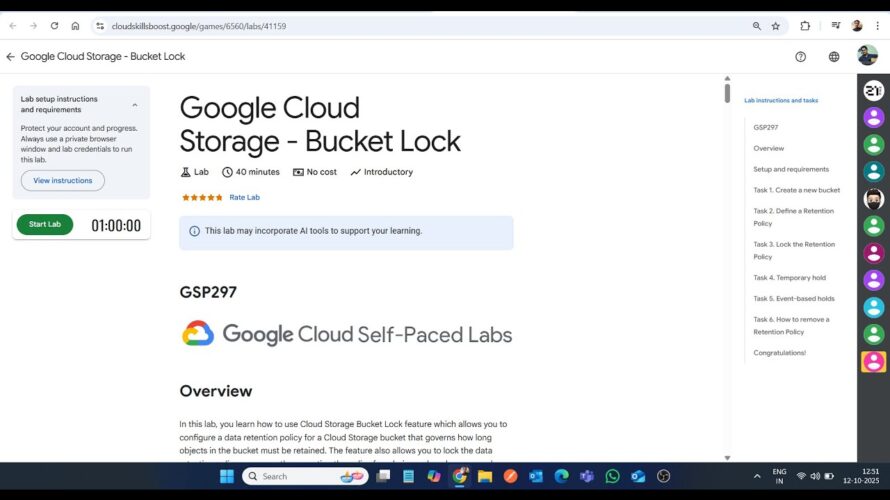This screenshot has width=890, height=500.
Task: Open WhatsApp from the taskbar
Action: (x=612, y=476)
